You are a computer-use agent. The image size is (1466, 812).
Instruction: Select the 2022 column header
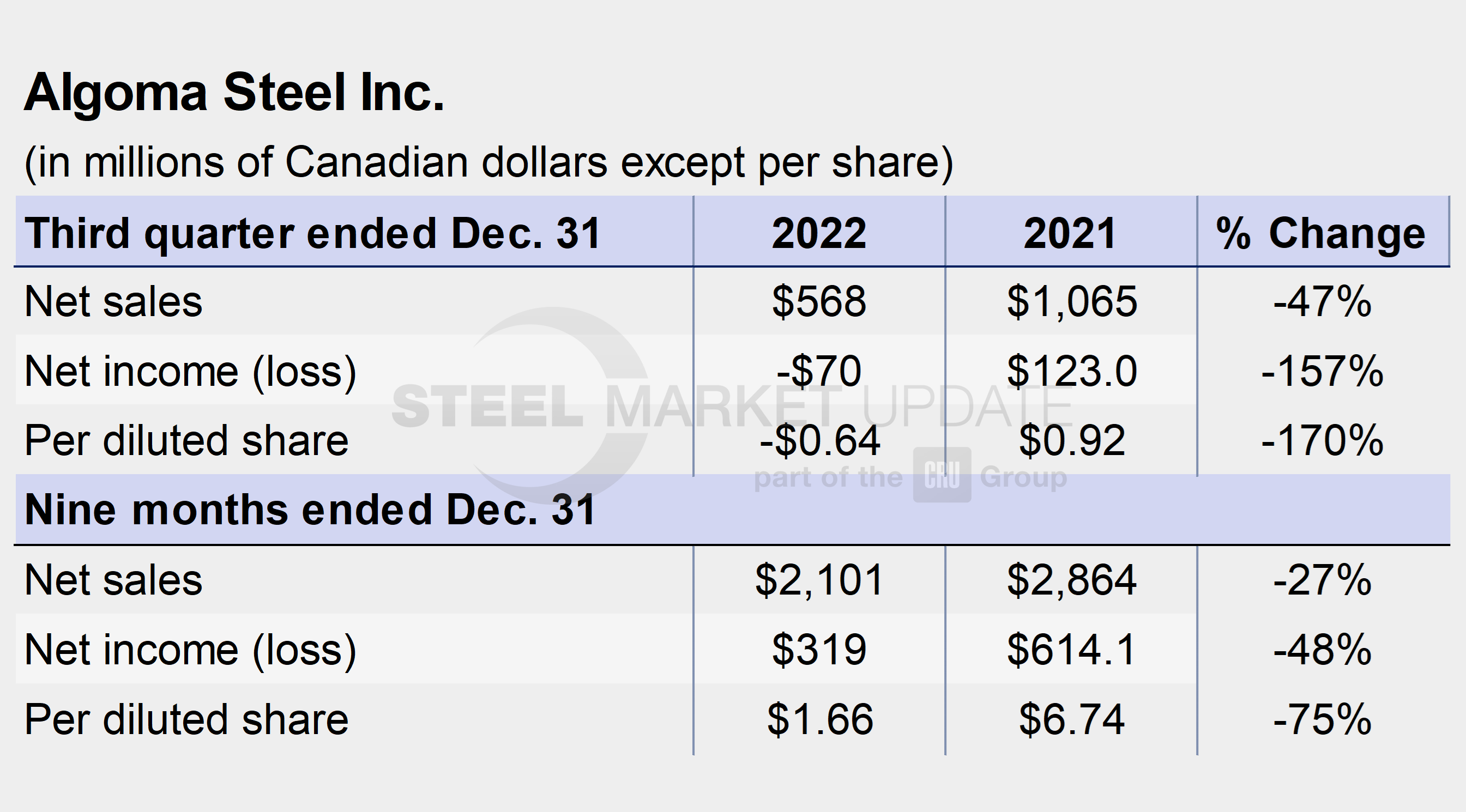pyautogui.click(x=819, y=233)
